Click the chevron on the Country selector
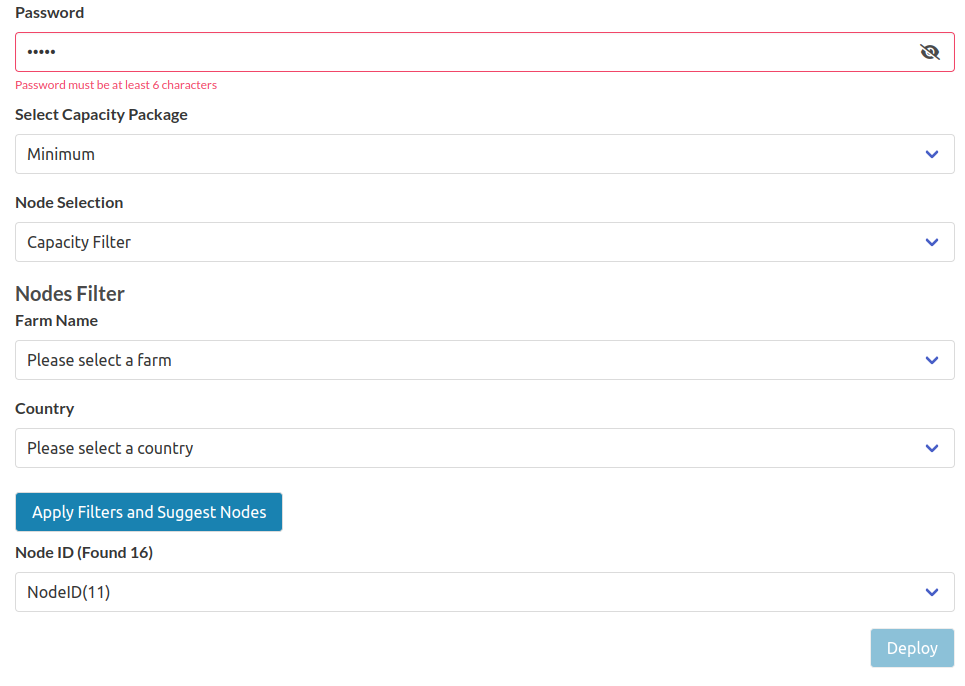Image resolution: width=965 pixels, height=686 pixels. pos(931,448)
